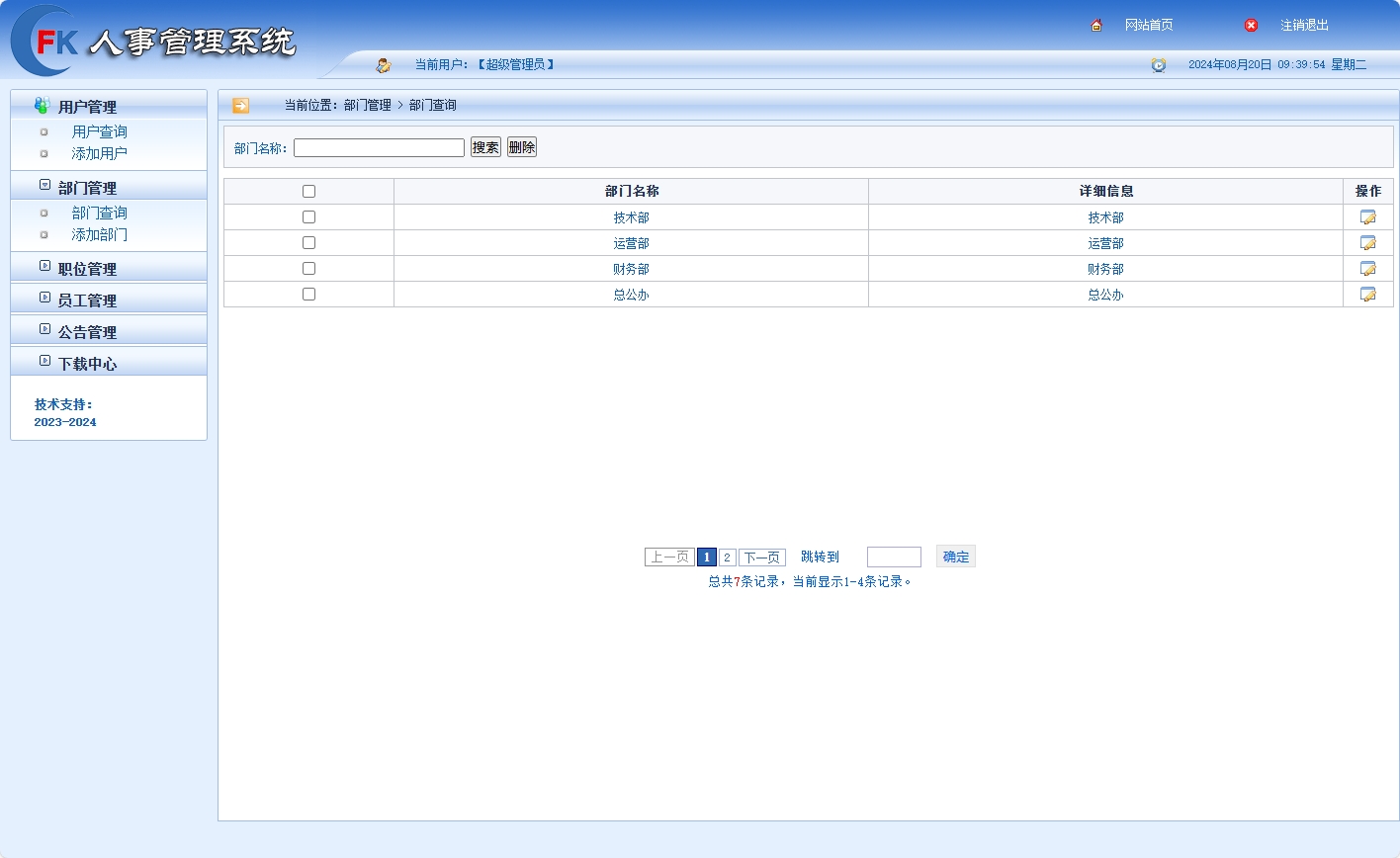This screenshot has width=1400, height=858.
Task: Collapse the 部门管理 section arrow
Action: 44,185
